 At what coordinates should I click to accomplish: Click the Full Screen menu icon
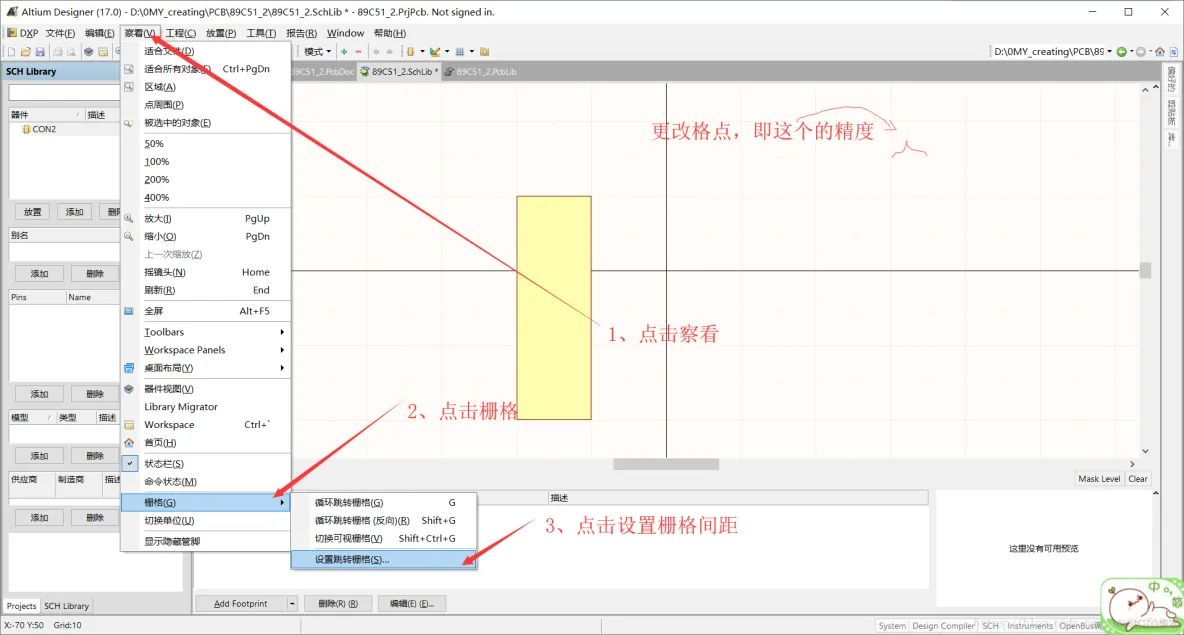click(x=128, y=311)
